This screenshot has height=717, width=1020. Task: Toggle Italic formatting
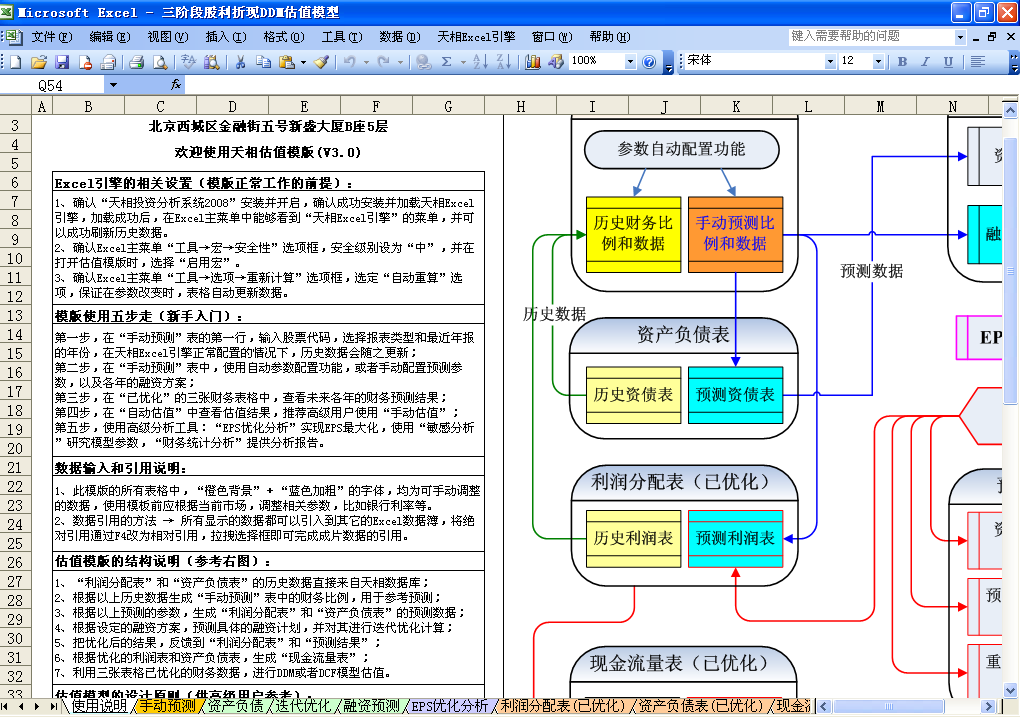[x=925, y=62]
